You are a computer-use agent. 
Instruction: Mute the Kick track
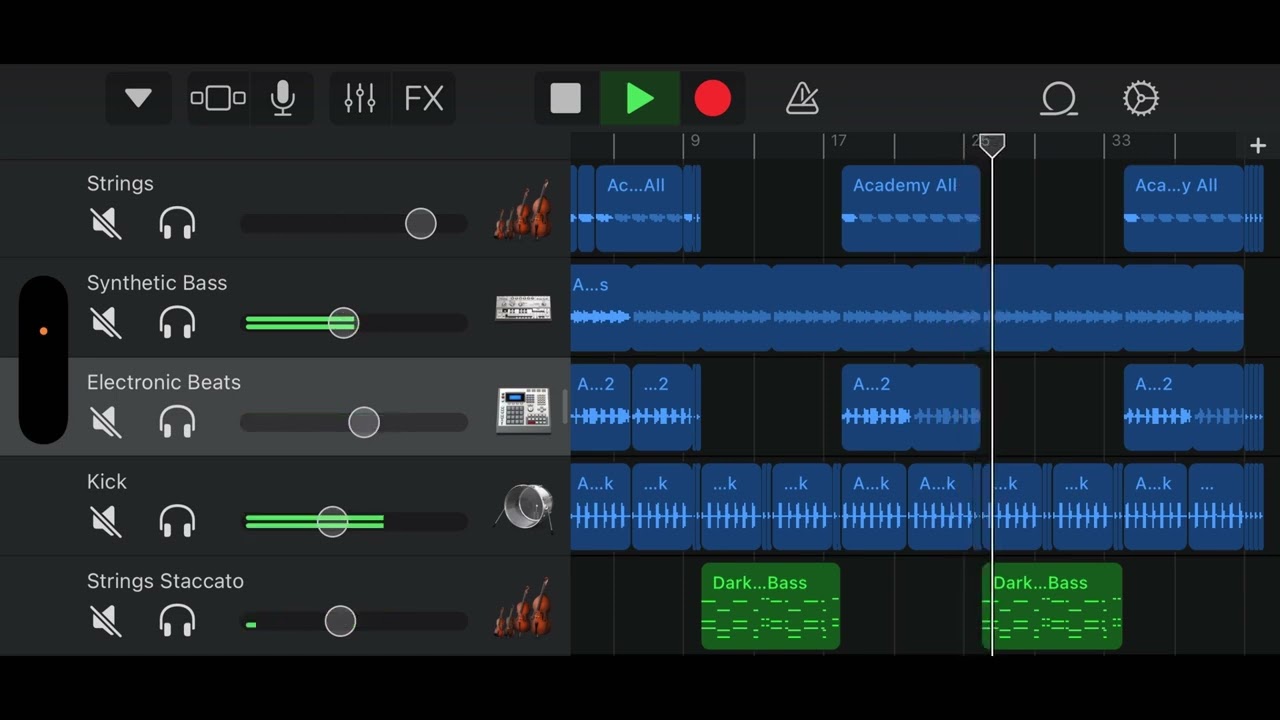tap(106, 521)
